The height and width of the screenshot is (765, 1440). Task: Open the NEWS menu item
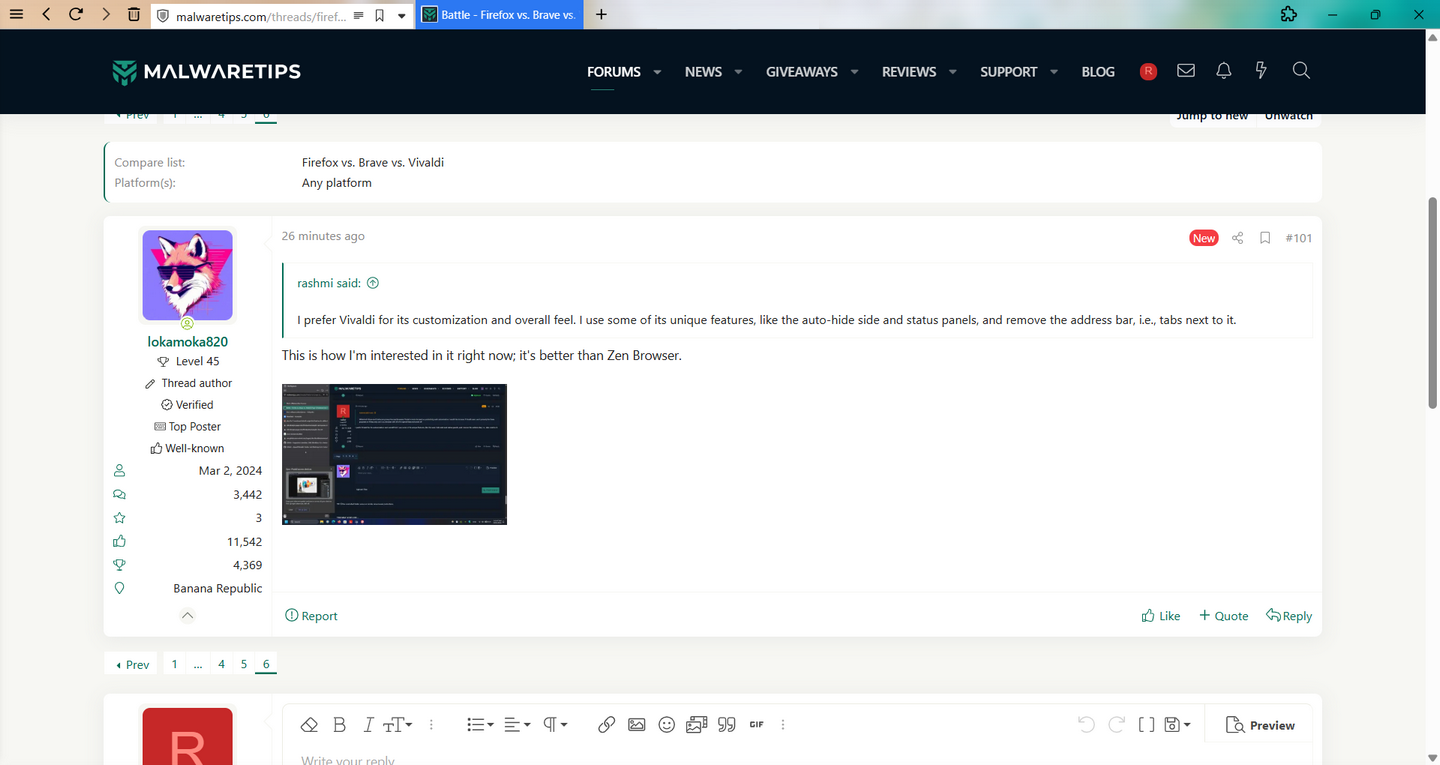click(703, 72)
